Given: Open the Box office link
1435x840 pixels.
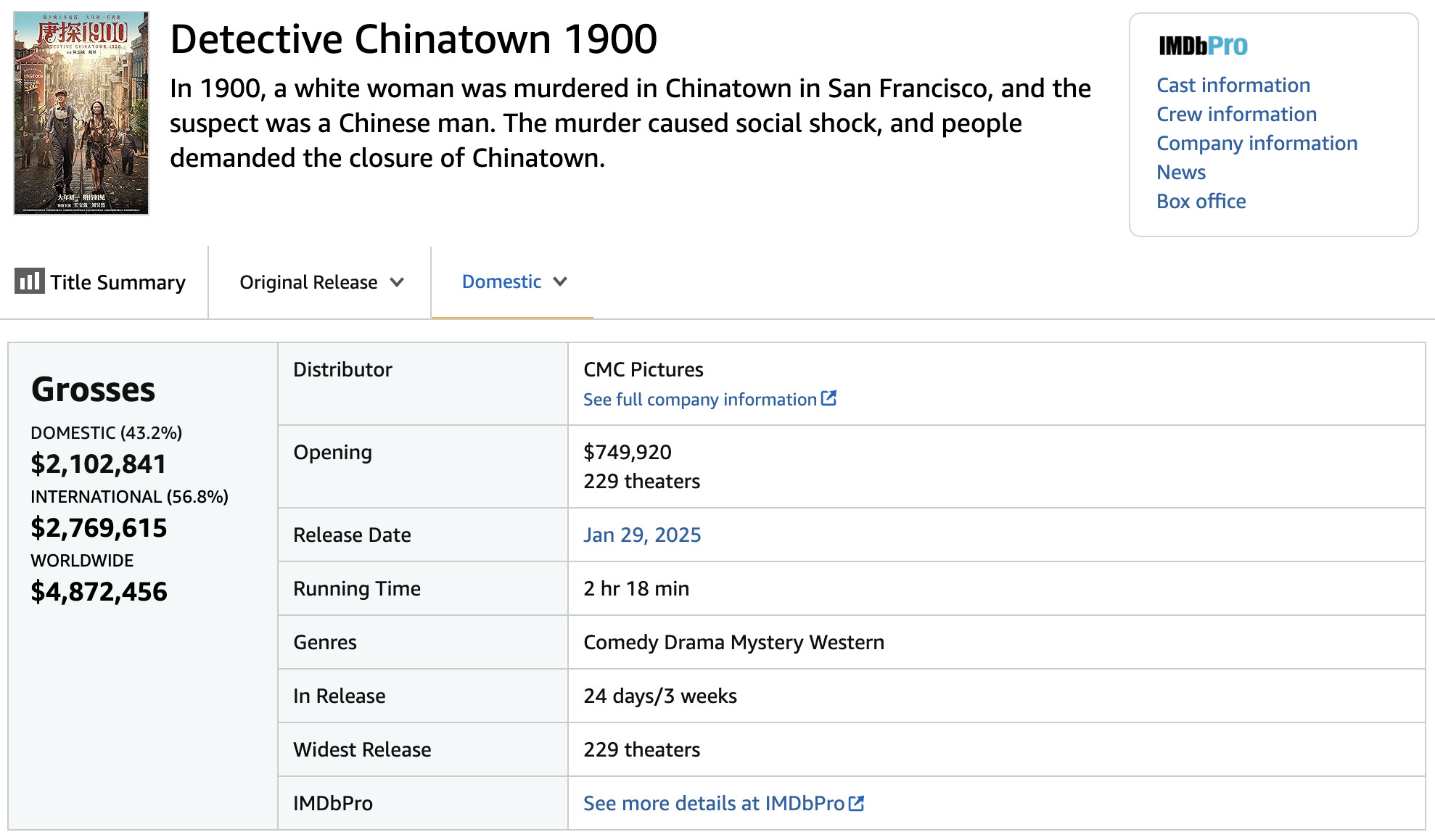Looking at the screenshot, I should pos(1201,201).
